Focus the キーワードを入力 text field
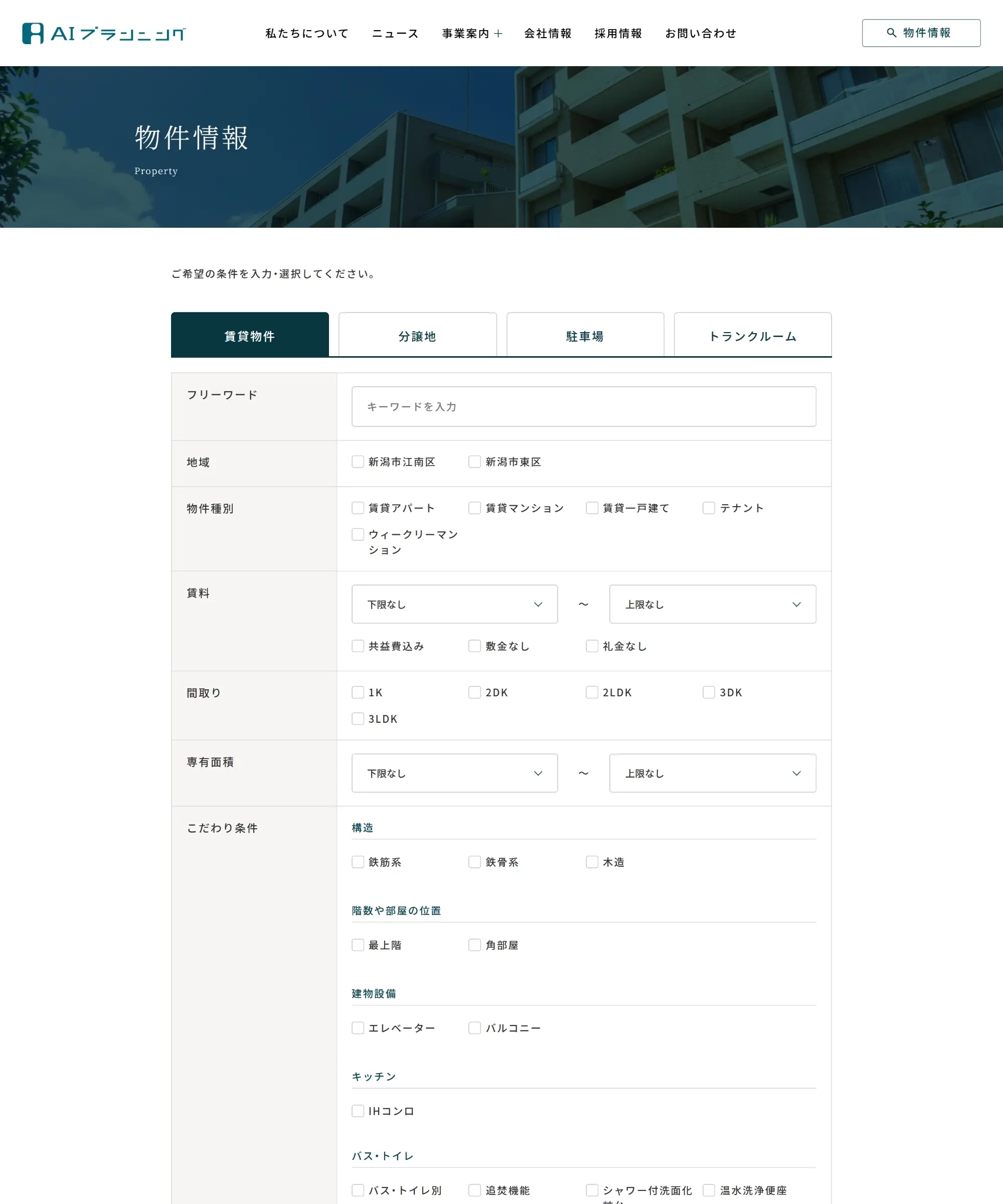1003x1204 pixels. tap(583, 406)
